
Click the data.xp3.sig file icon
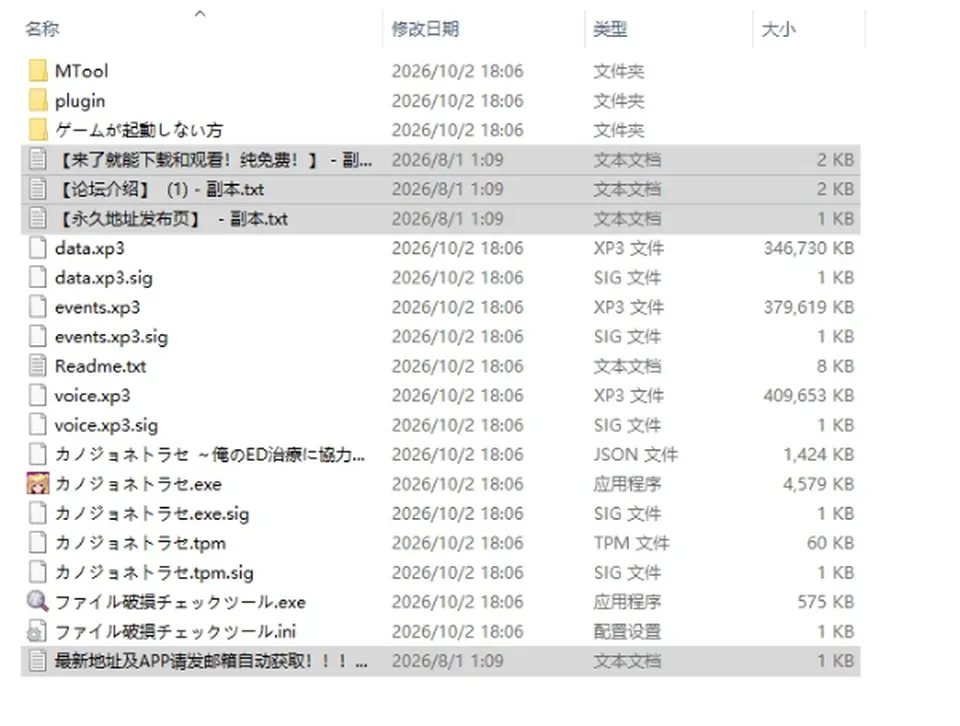pyautogui.click(x=38, y=277)
